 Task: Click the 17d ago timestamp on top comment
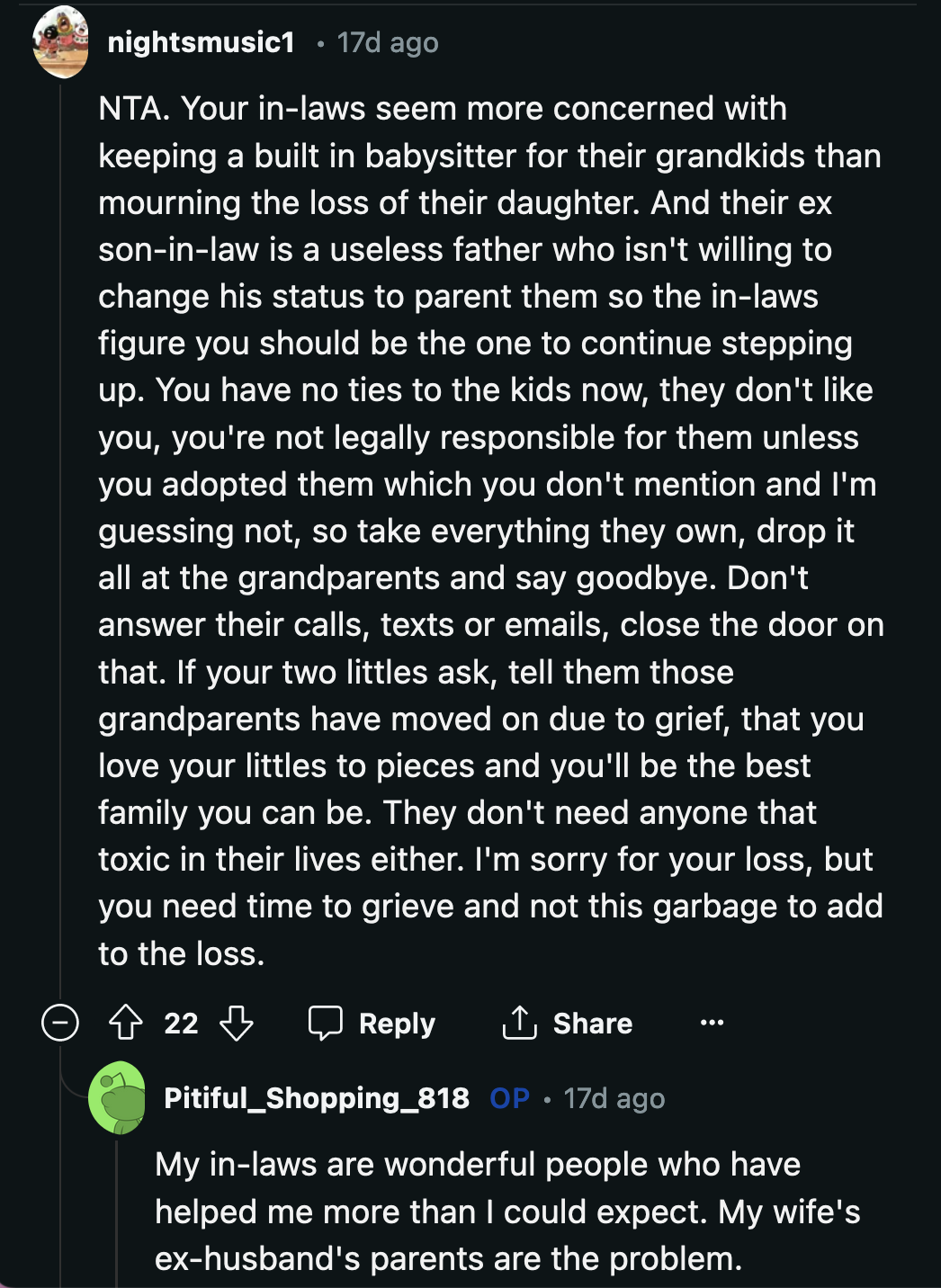(387, 41)
